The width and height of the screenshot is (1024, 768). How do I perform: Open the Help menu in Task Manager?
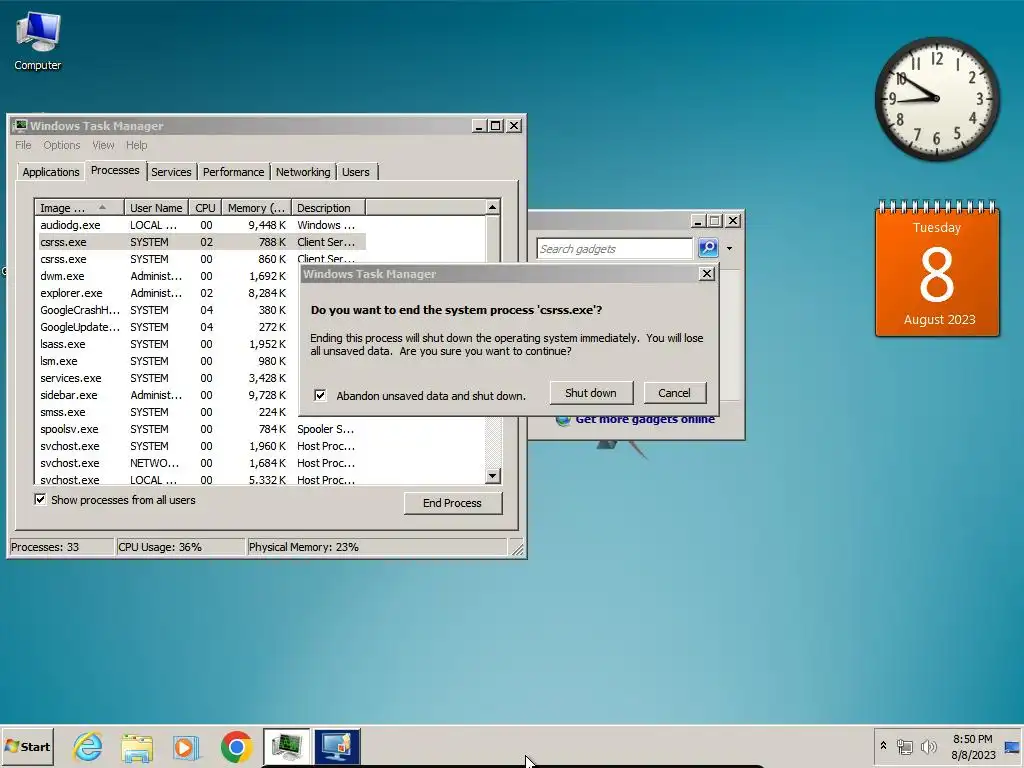point(136,145)
